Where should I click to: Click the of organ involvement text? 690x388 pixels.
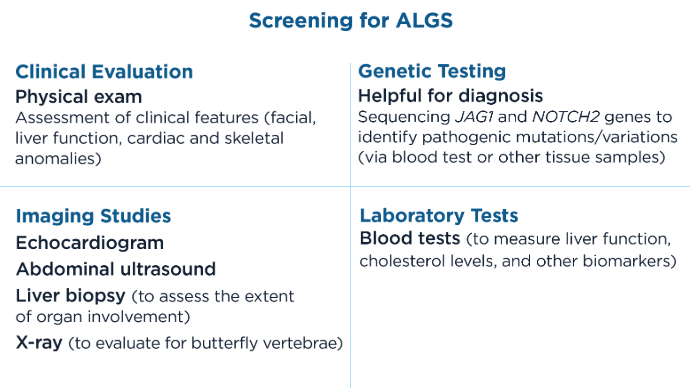point(103,317)
